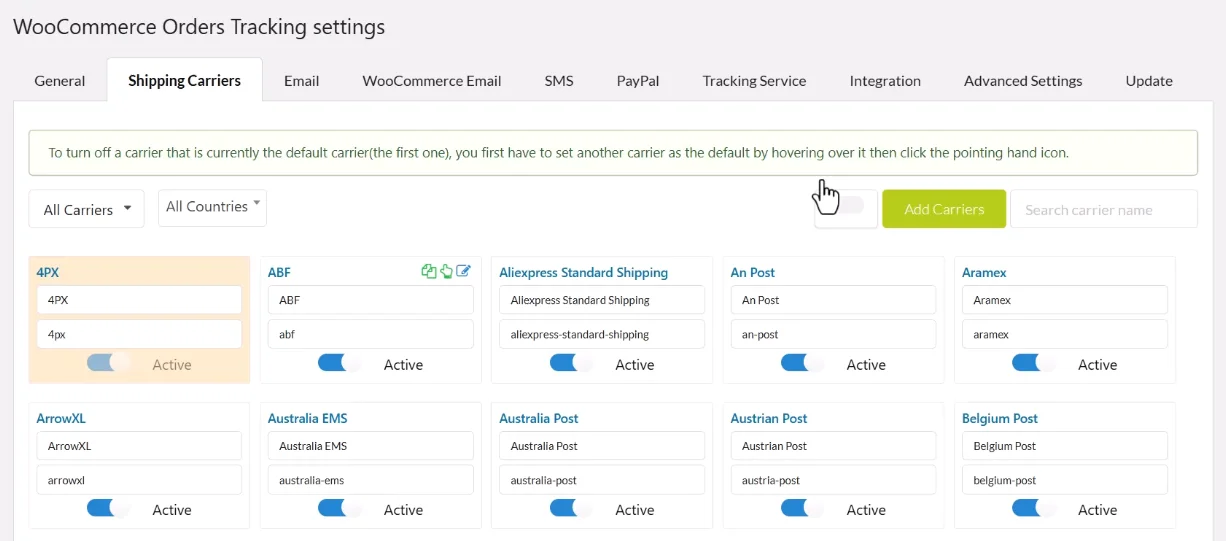1226x541 pixels.
Task: Click the 'an-post' slug field
Action: [x=833, y=334]
